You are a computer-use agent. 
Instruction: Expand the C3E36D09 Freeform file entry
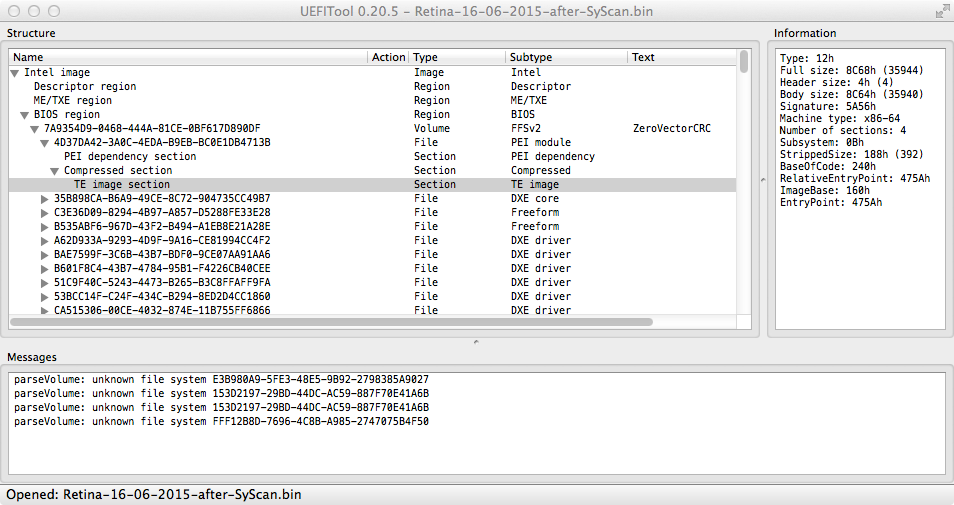pyautogui.click(x=44, y=213)
